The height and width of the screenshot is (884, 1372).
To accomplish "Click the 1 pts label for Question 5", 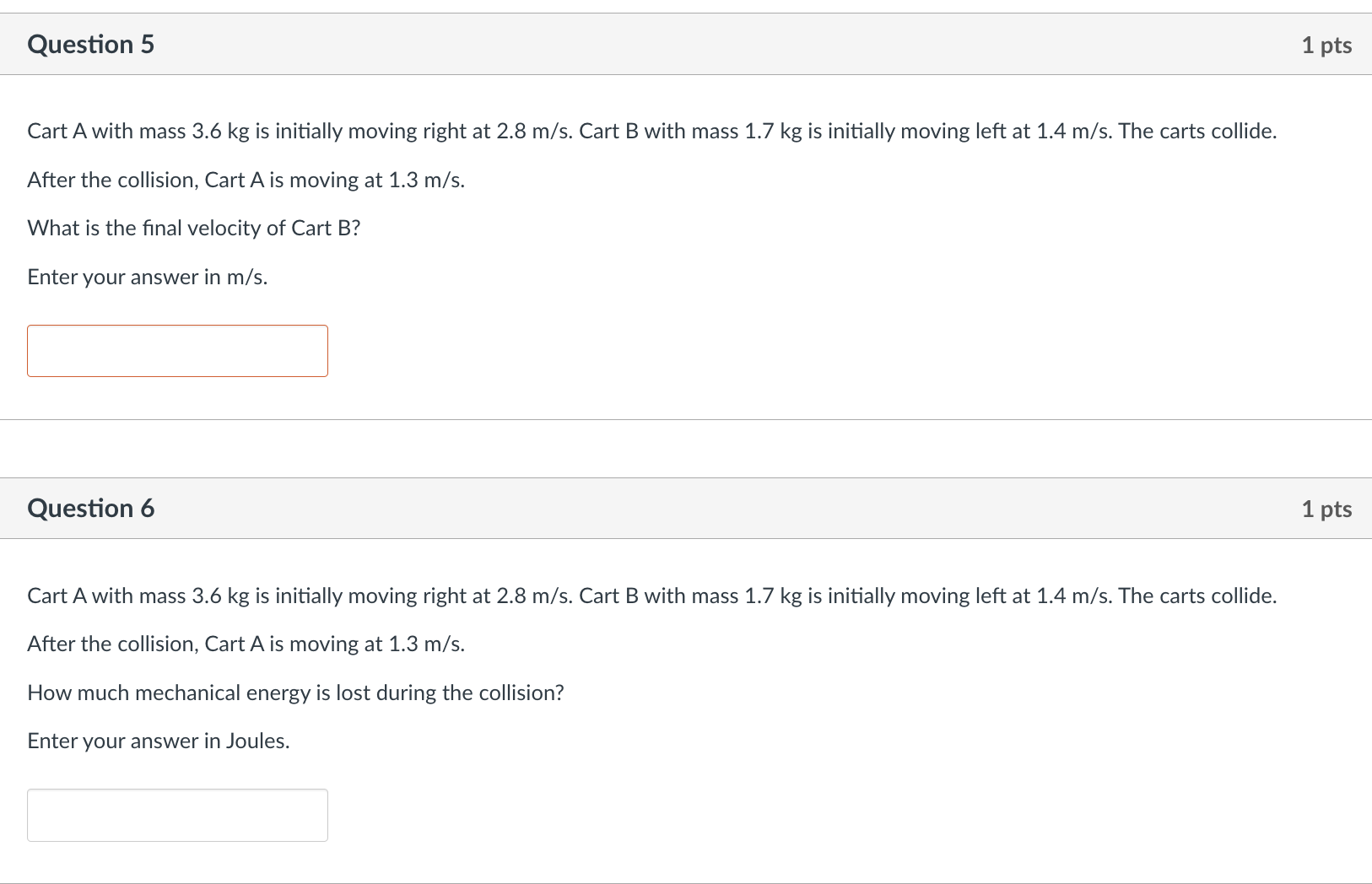I will (1326, 44).
